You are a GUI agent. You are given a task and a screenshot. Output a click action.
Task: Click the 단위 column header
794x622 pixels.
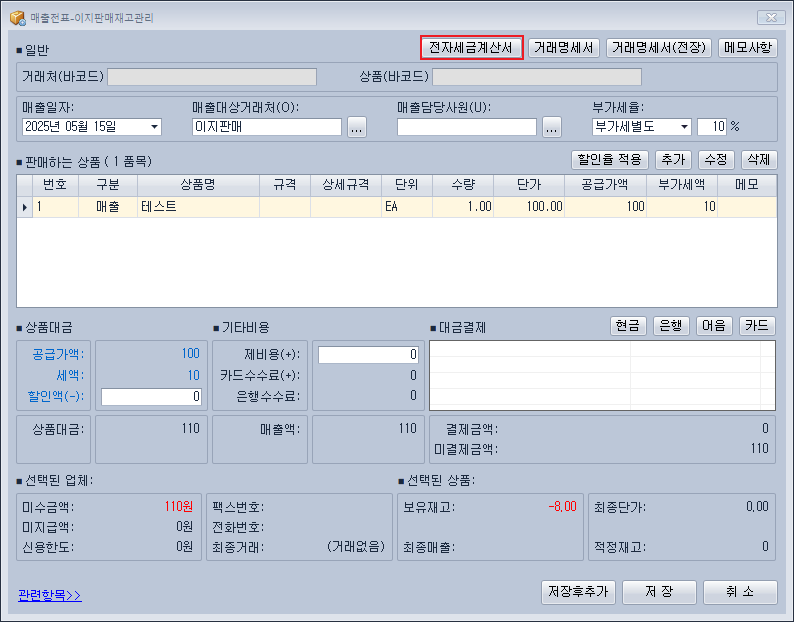coord(407,185)
